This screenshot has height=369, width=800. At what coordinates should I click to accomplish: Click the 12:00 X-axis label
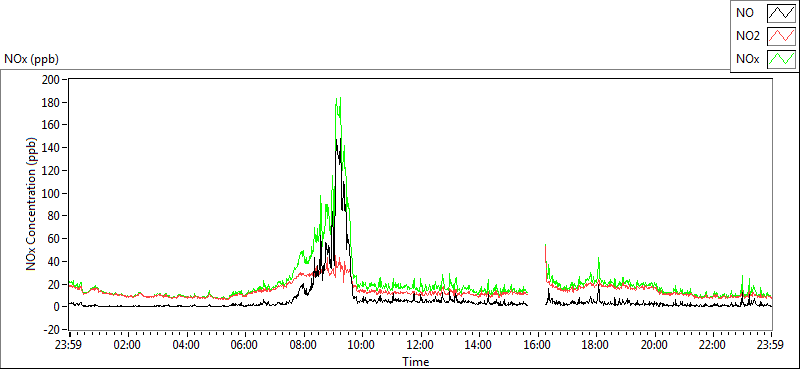[420, 345]
